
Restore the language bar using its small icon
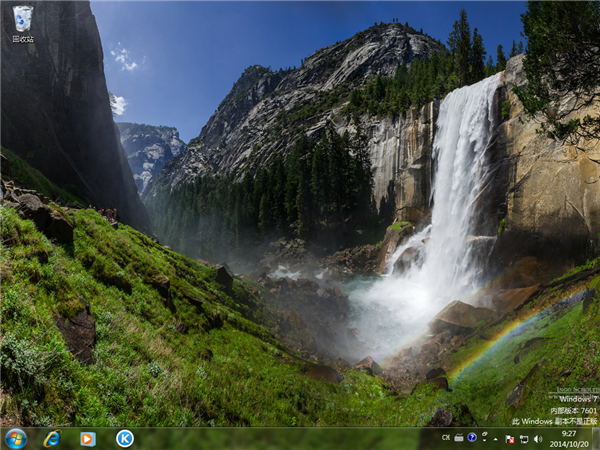pos(482,434)
